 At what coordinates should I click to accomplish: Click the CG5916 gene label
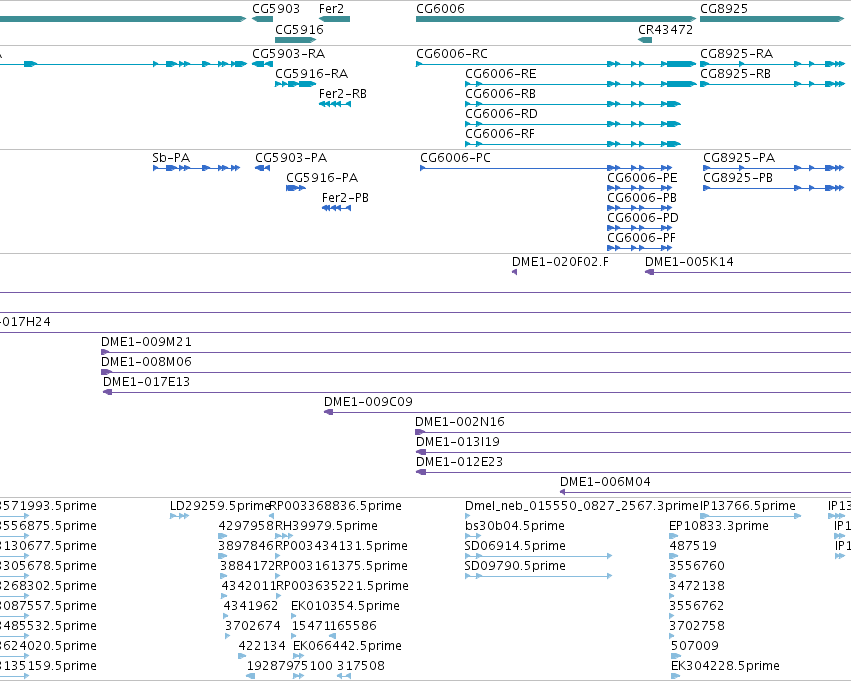tap(299, 30)
